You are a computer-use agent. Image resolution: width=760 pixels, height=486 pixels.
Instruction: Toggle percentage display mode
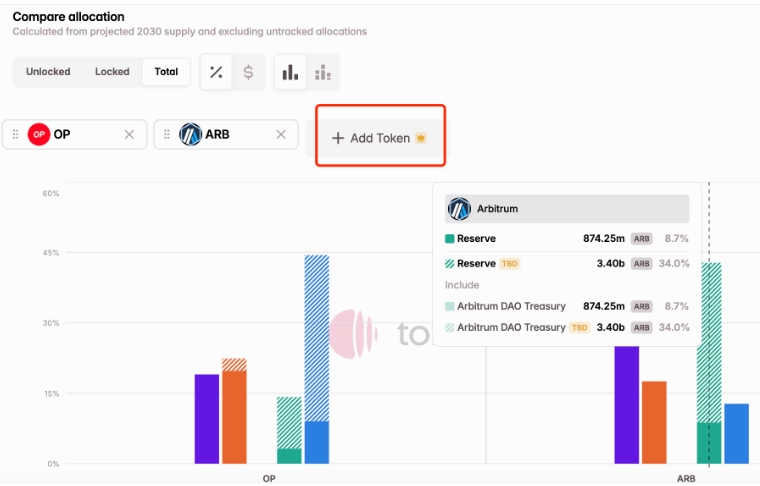click(216, 72)
